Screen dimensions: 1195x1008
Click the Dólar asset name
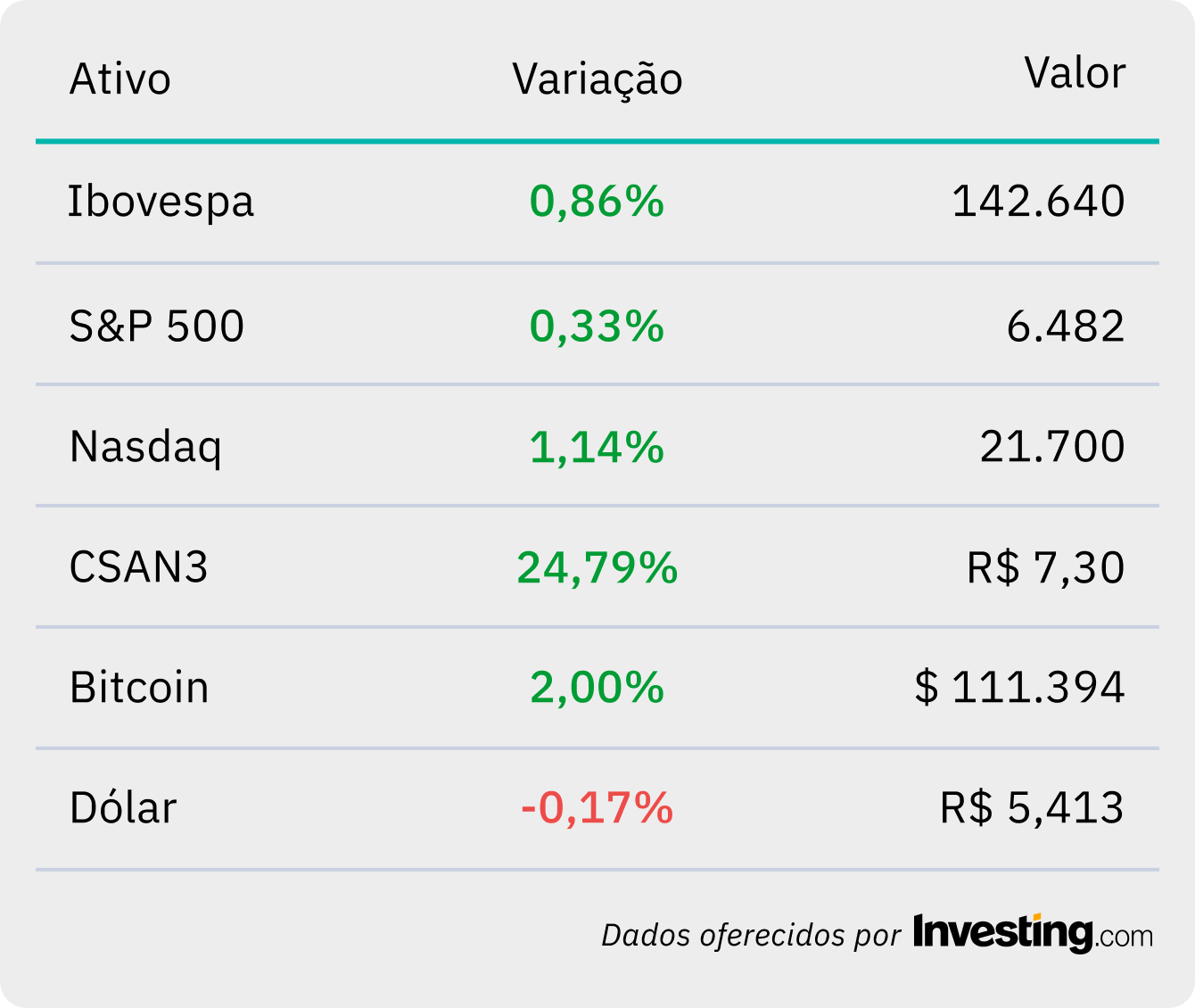(x=123, y=808)
